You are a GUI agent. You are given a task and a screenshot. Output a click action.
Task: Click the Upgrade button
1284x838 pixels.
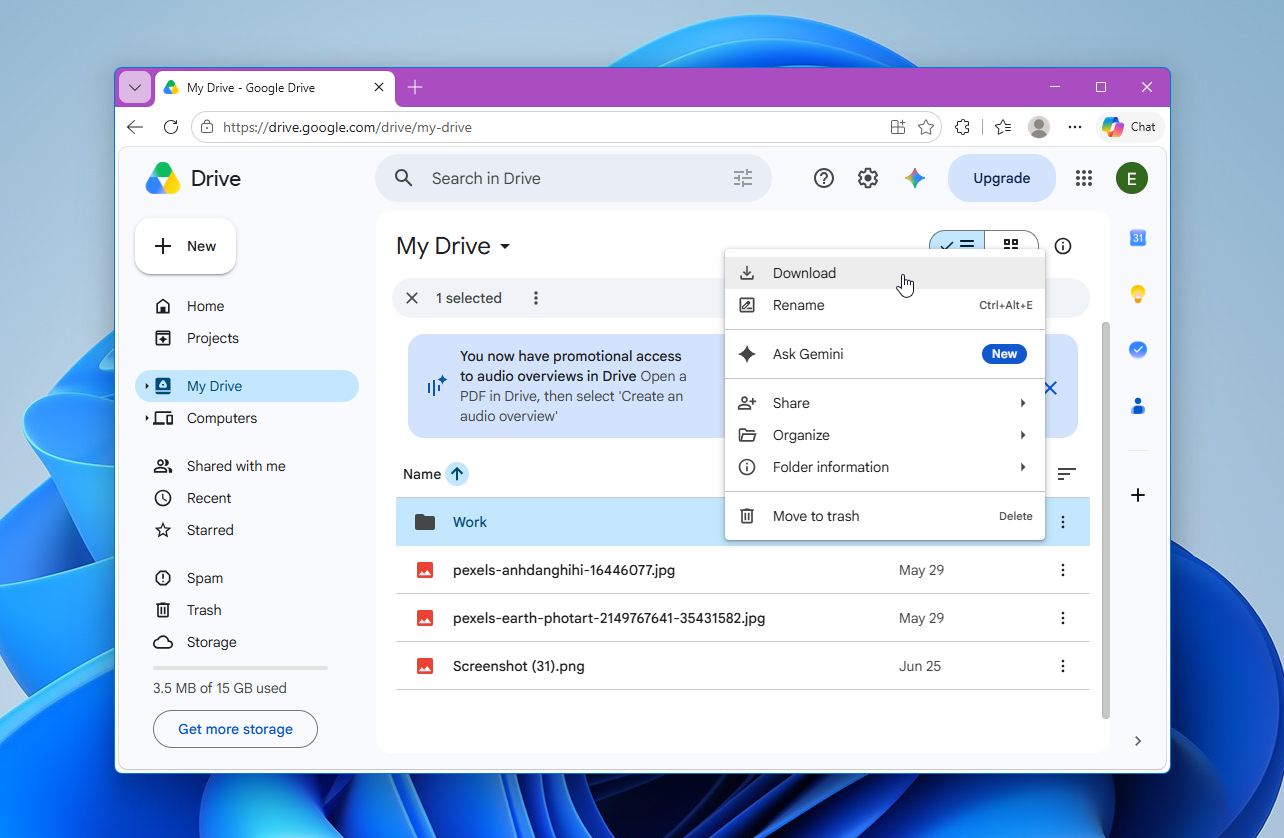[x=1001, y=178]
